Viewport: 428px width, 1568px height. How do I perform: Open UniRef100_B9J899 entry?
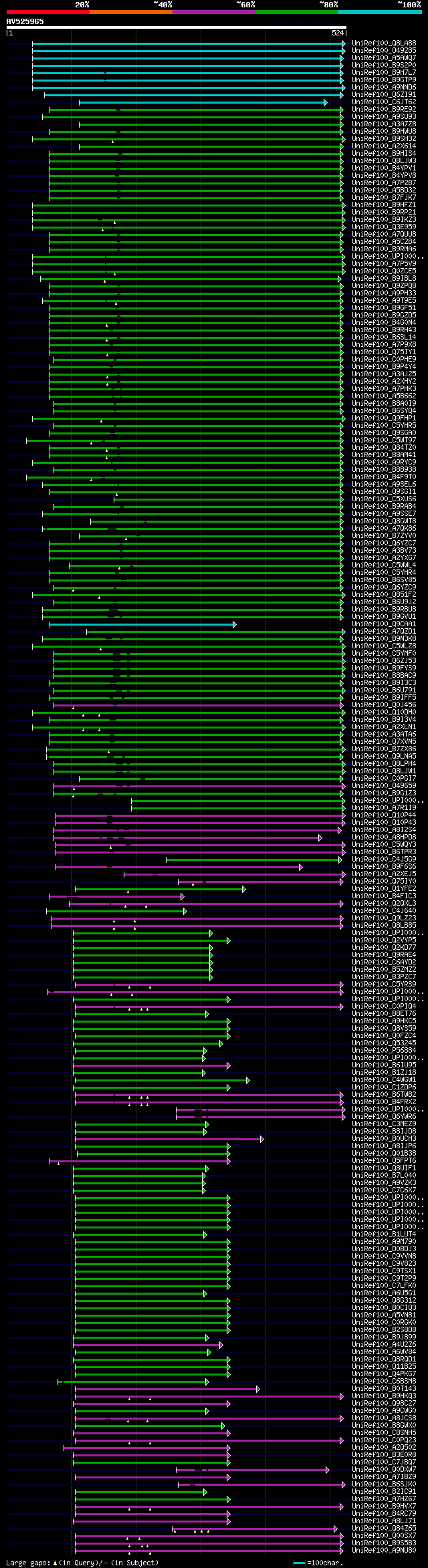click(x=384, y=1337)
